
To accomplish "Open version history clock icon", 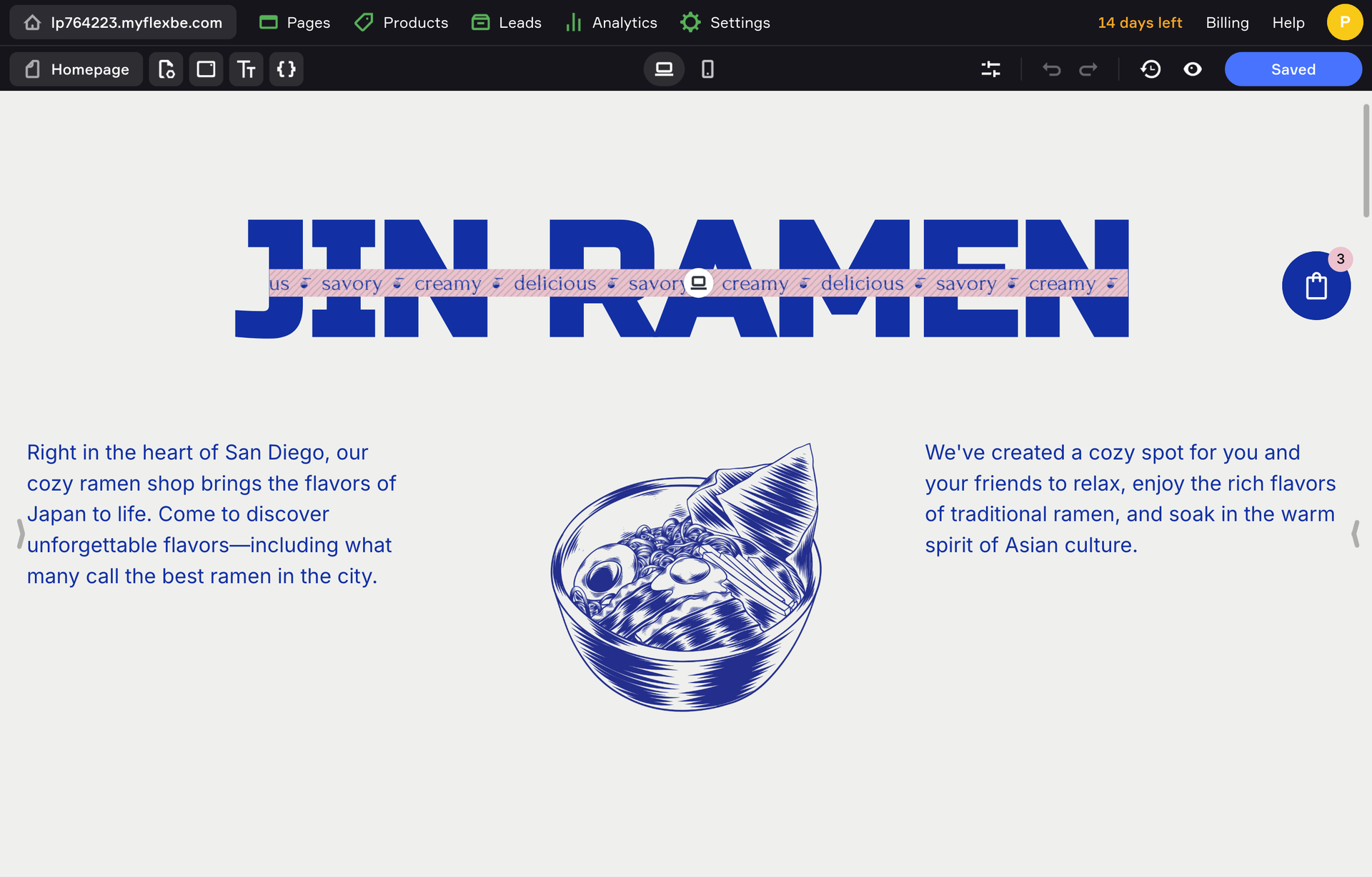I will tap(1150, 69).
